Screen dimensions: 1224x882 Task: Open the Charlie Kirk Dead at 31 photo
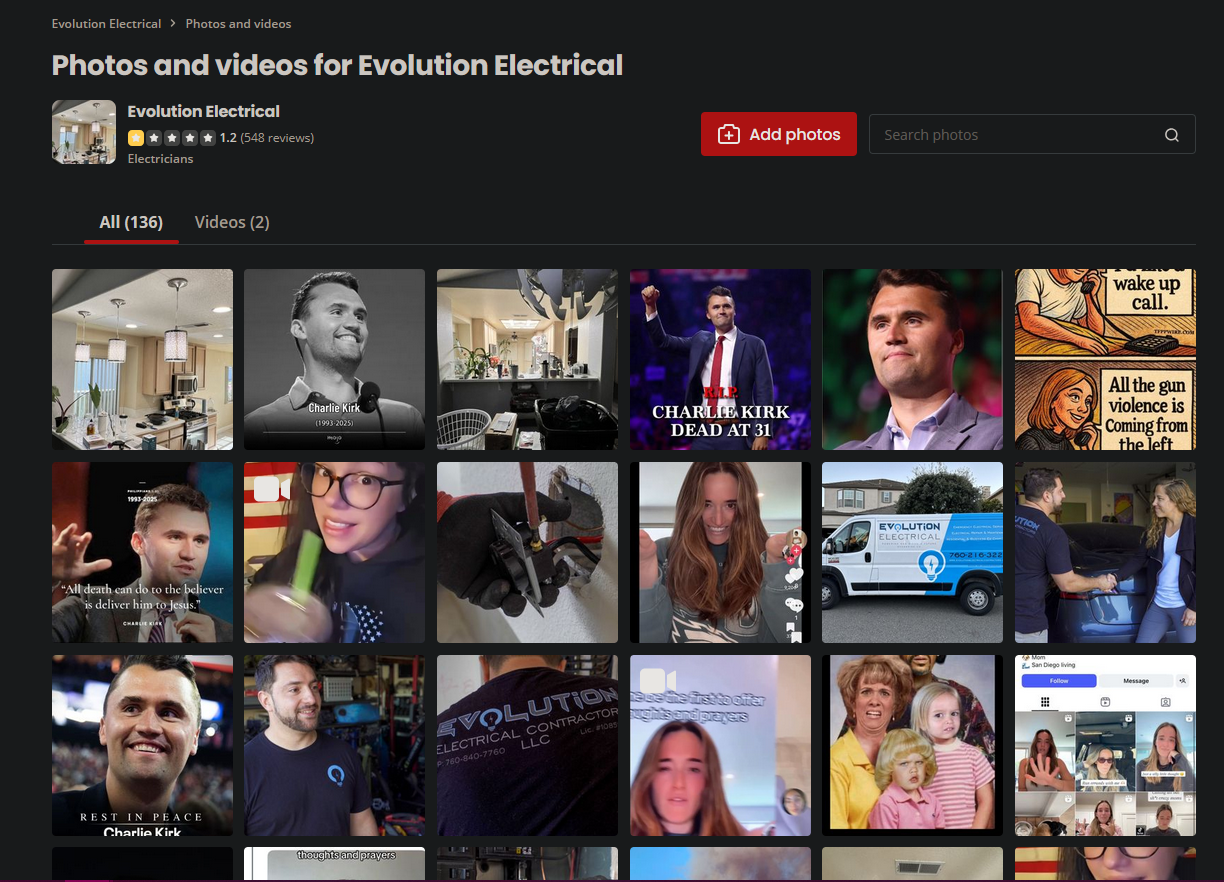[720, 359]
